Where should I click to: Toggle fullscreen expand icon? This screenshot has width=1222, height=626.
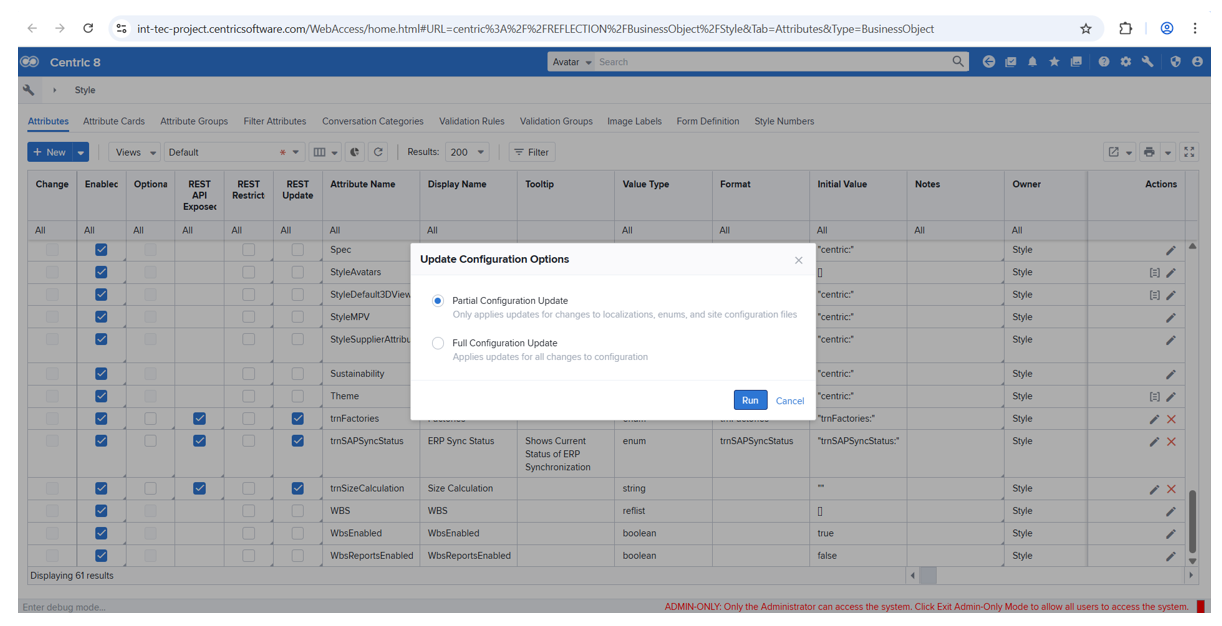pyautogui.click(x=1189, y=152)
